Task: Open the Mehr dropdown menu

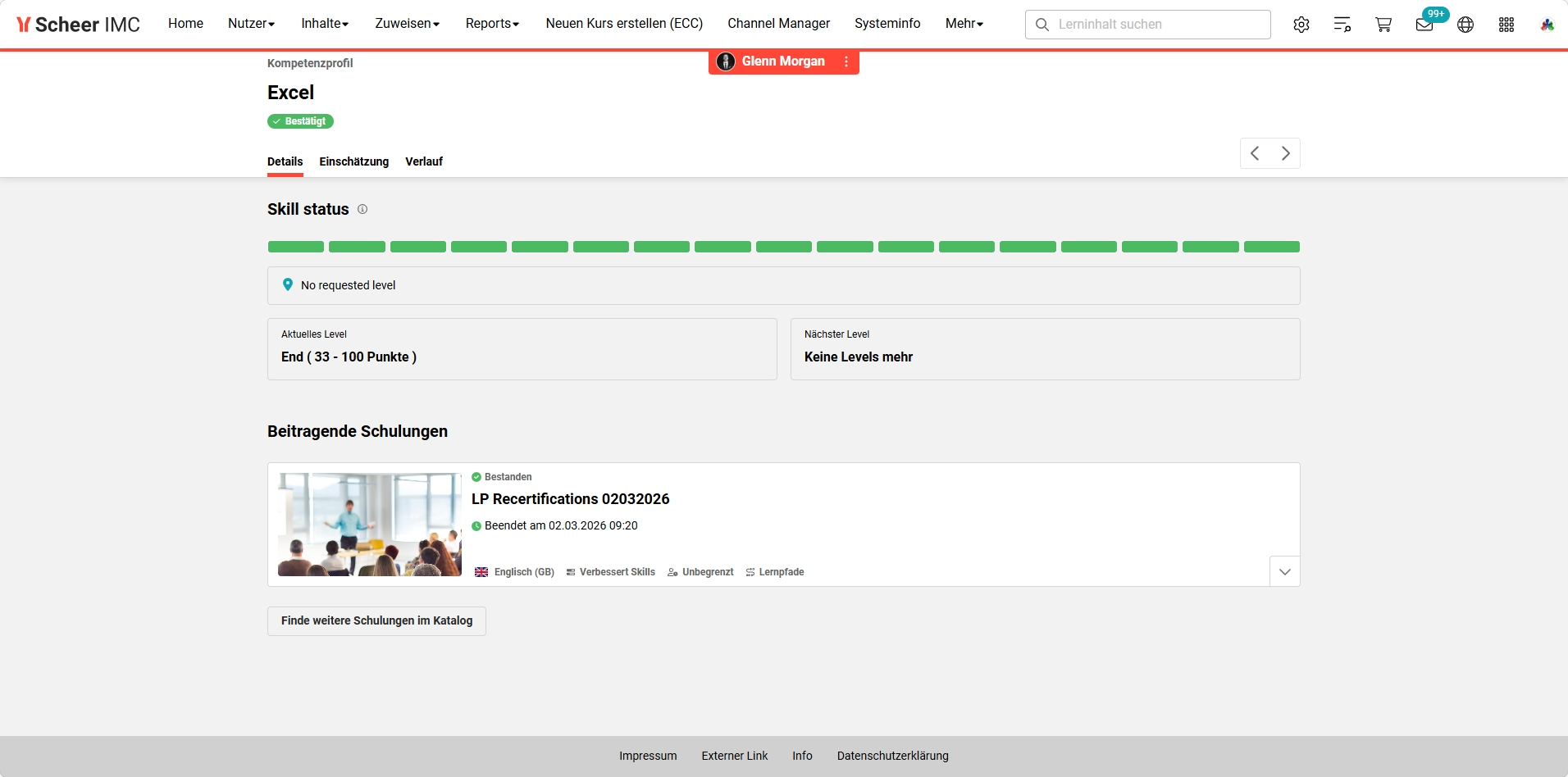Action: [x=964, y=24]
